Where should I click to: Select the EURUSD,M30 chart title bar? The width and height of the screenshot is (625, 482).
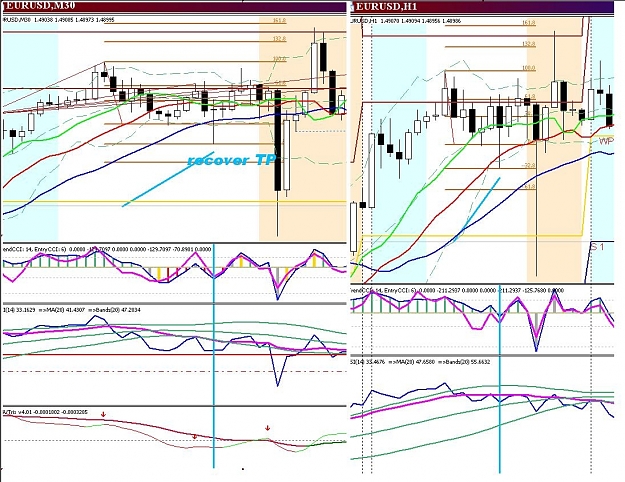tap(174, 6)
